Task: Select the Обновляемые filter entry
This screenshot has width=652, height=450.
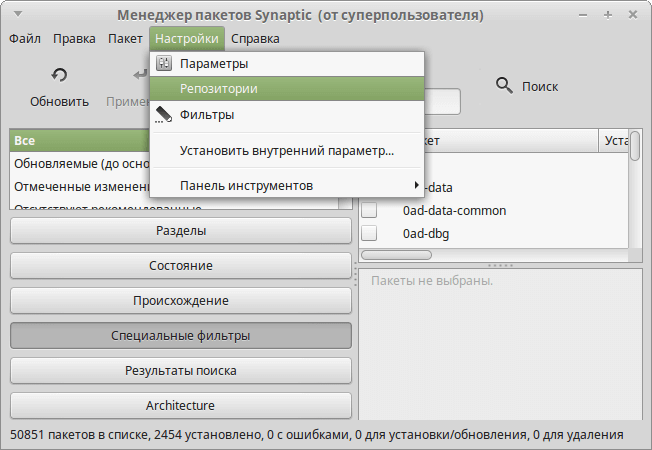Action: pyautogui.click(x=80, y=164)
